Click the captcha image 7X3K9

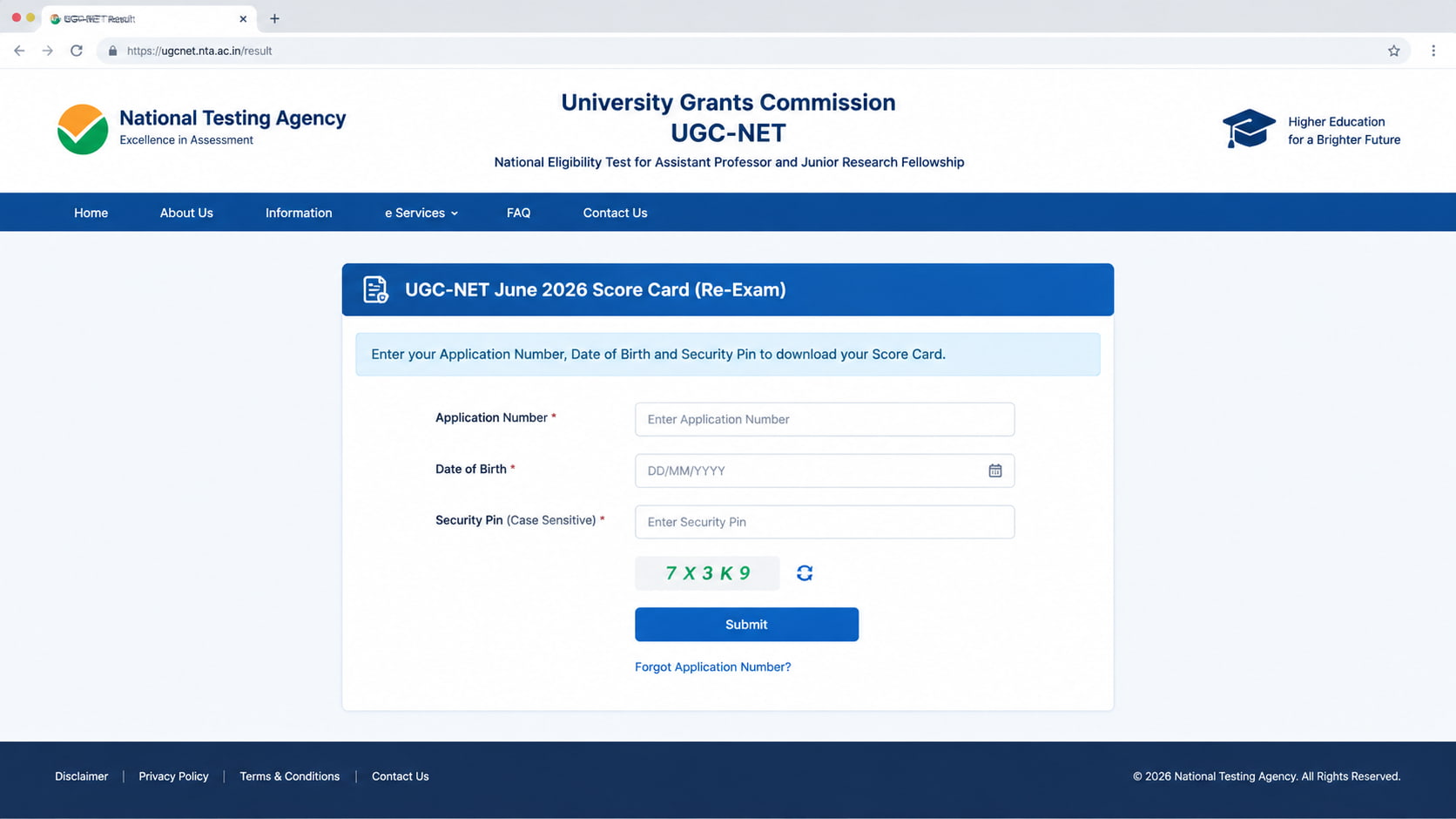707,573
